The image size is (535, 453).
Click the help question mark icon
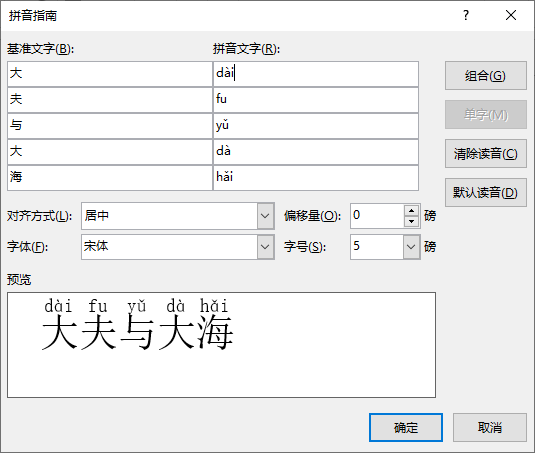(466, 15)
